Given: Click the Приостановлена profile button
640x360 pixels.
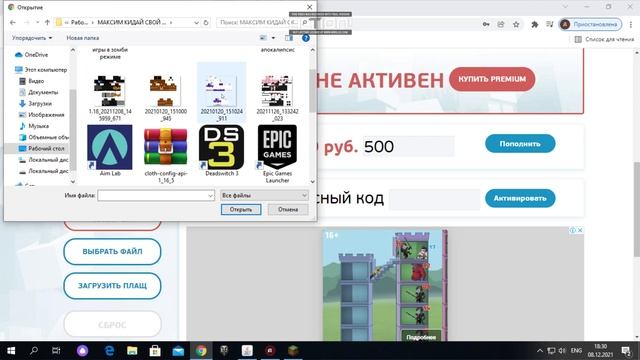Looking at the screenshot, I should coord(590,24).
